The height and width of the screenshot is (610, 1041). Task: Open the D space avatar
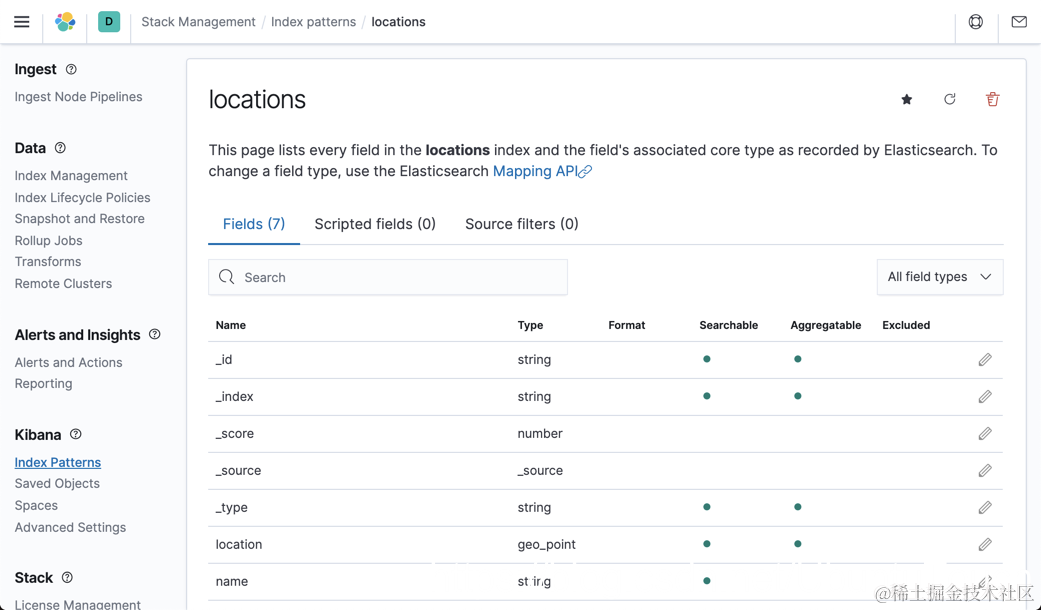coord(109,21)
